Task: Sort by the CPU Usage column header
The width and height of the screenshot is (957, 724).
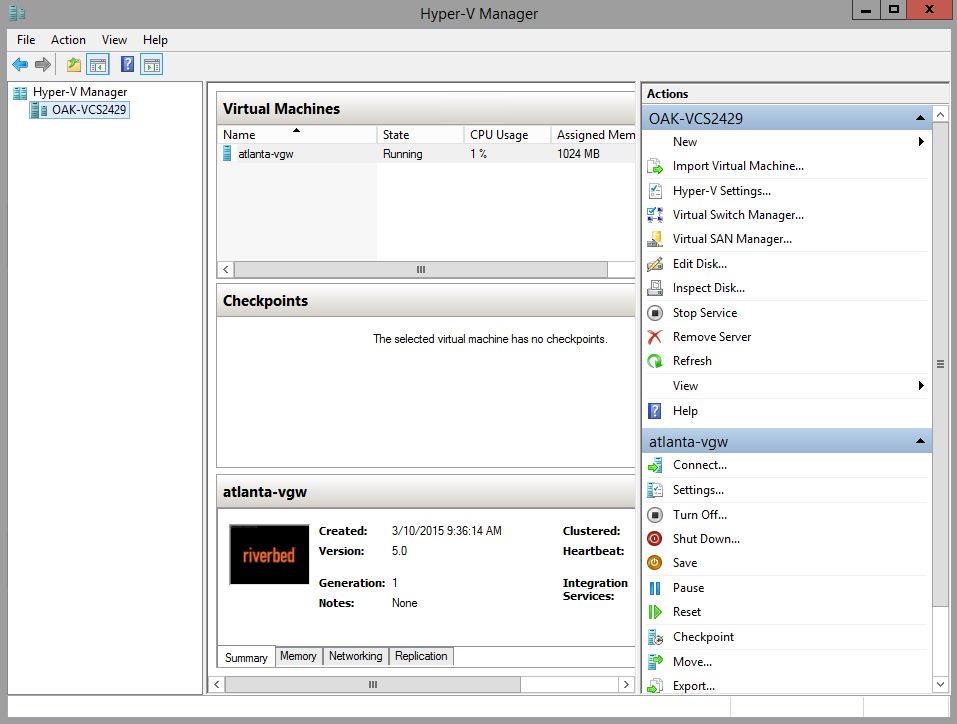Action: click(508, 135)
